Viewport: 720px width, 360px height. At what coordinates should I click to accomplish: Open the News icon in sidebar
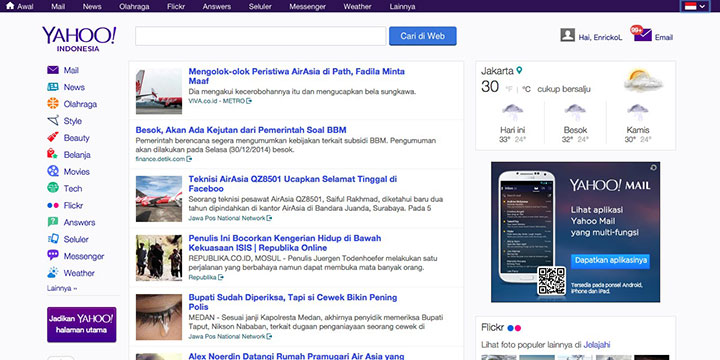coord(53,87)
